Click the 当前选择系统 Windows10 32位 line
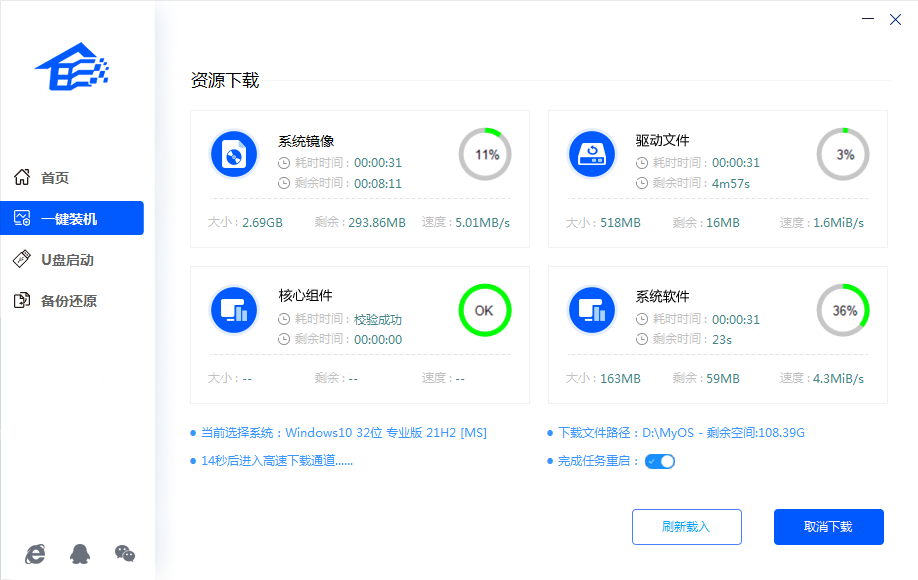This screenshot has height=580, width=918. pos(344,433)
